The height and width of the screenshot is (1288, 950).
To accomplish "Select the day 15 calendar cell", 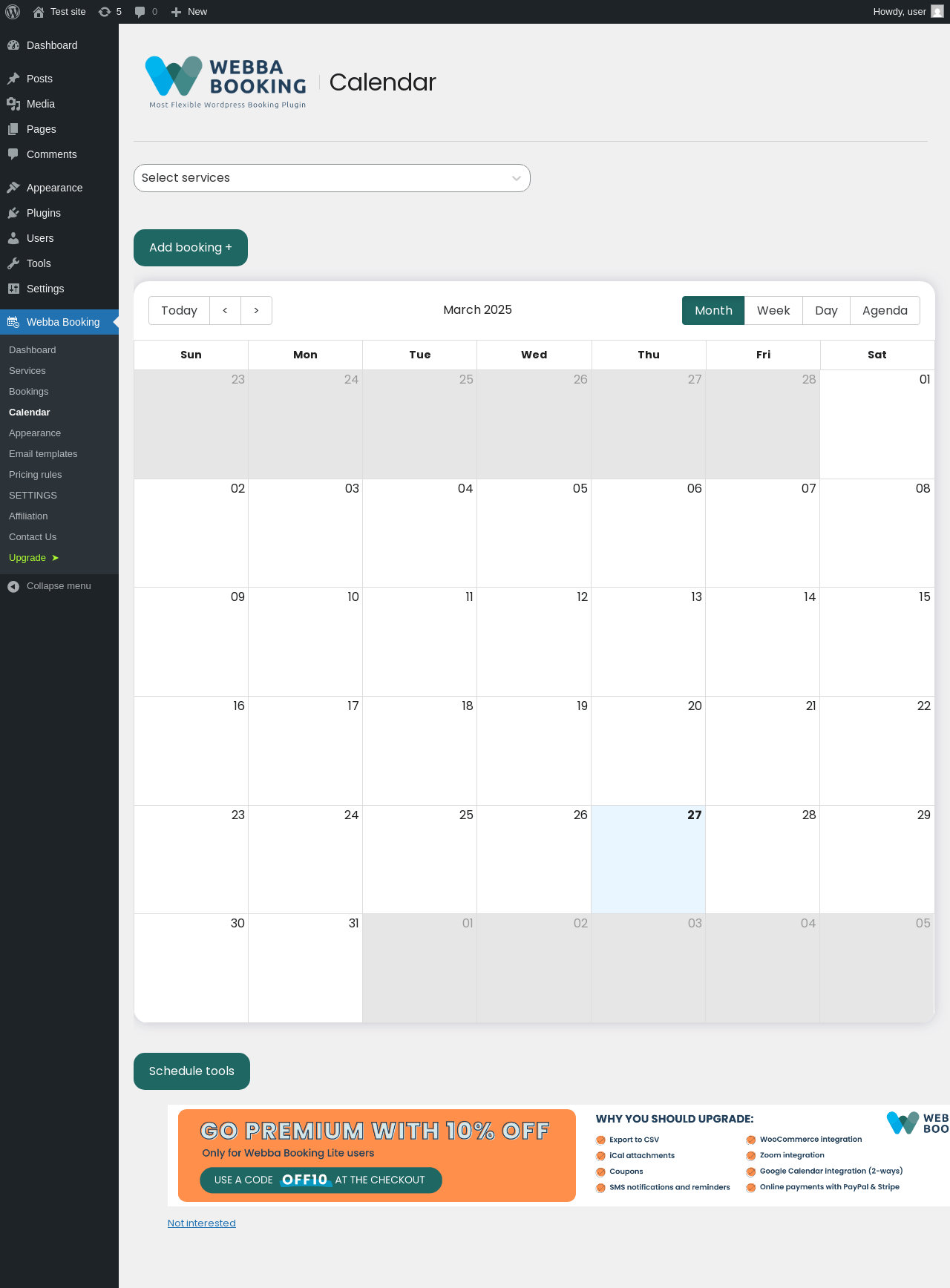I will point(877,642).
